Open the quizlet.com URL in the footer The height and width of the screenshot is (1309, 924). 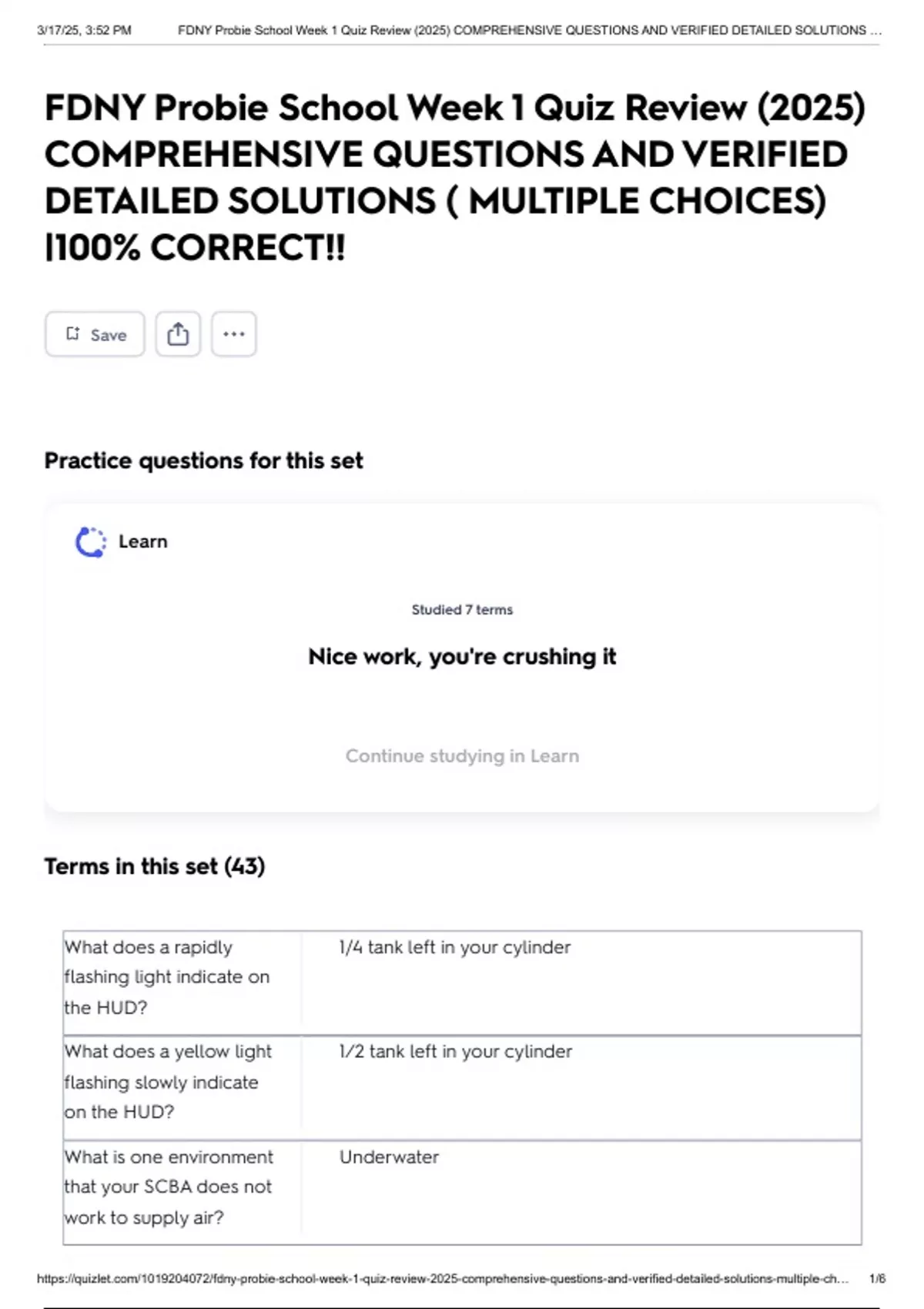443,1279
